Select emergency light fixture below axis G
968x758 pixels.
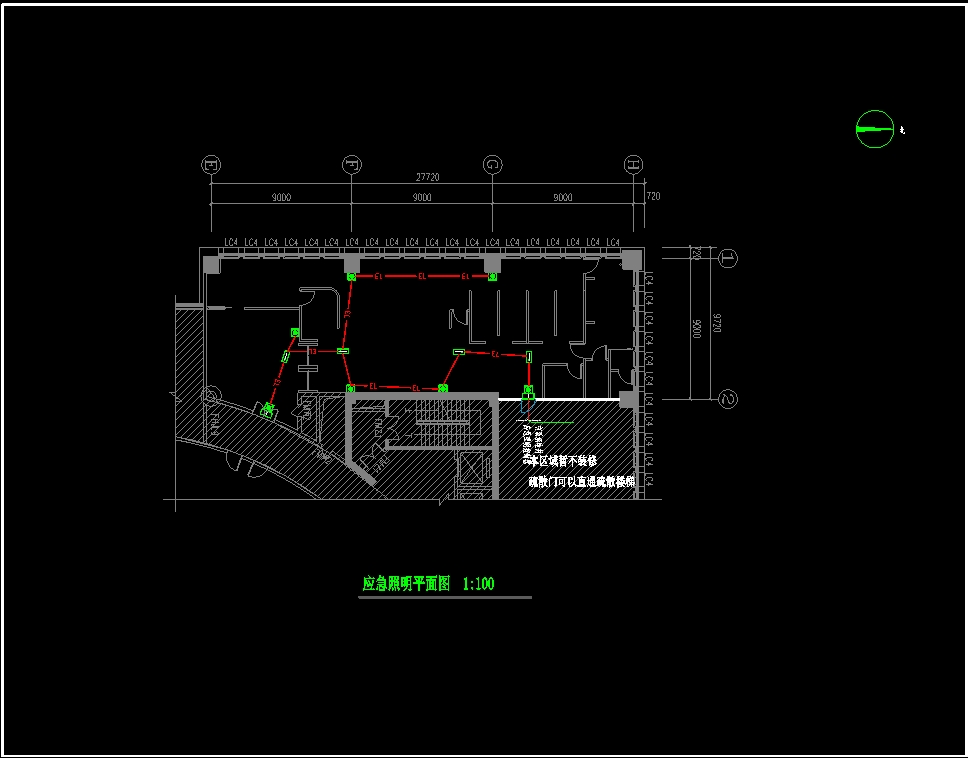(492, 276)
